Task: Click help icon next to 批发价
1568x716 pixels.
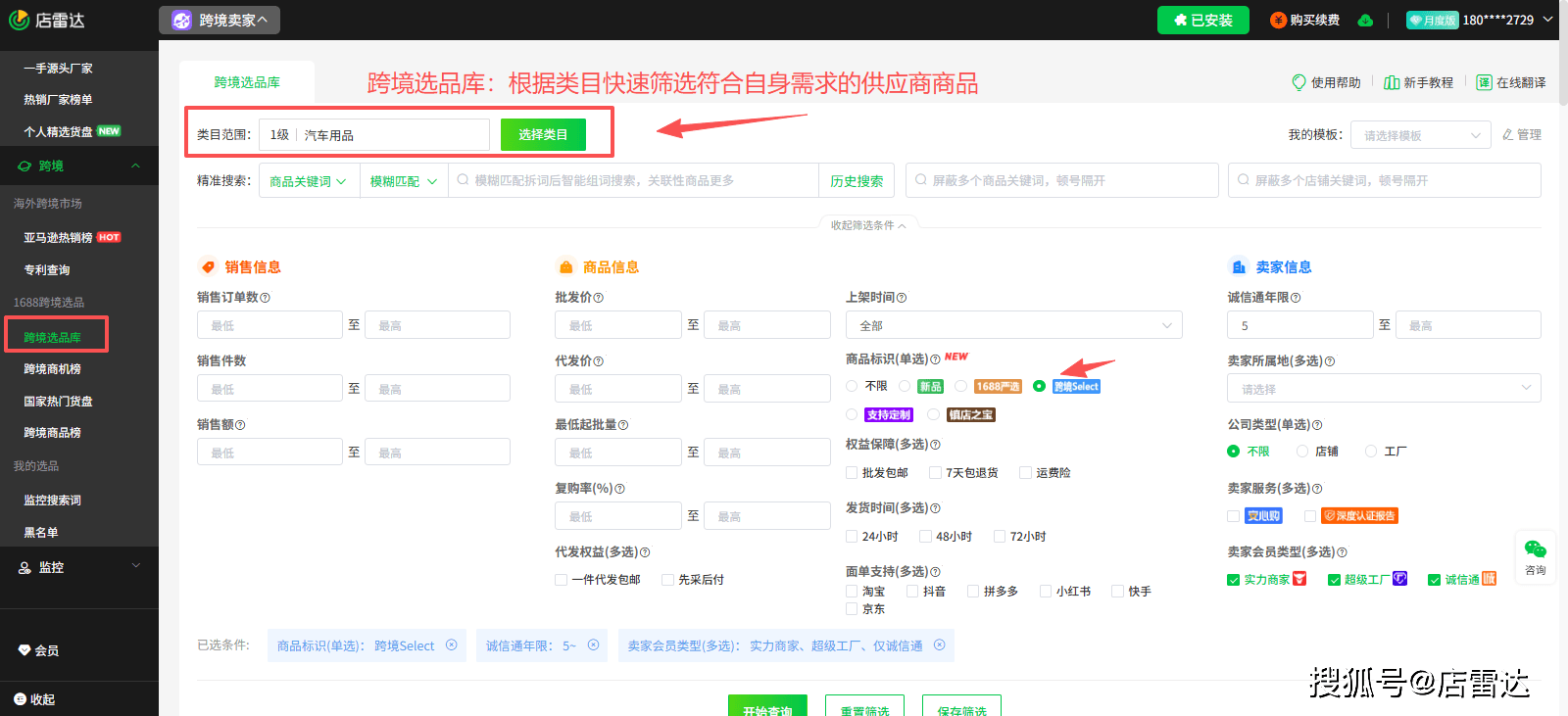Action: point(598,298)
